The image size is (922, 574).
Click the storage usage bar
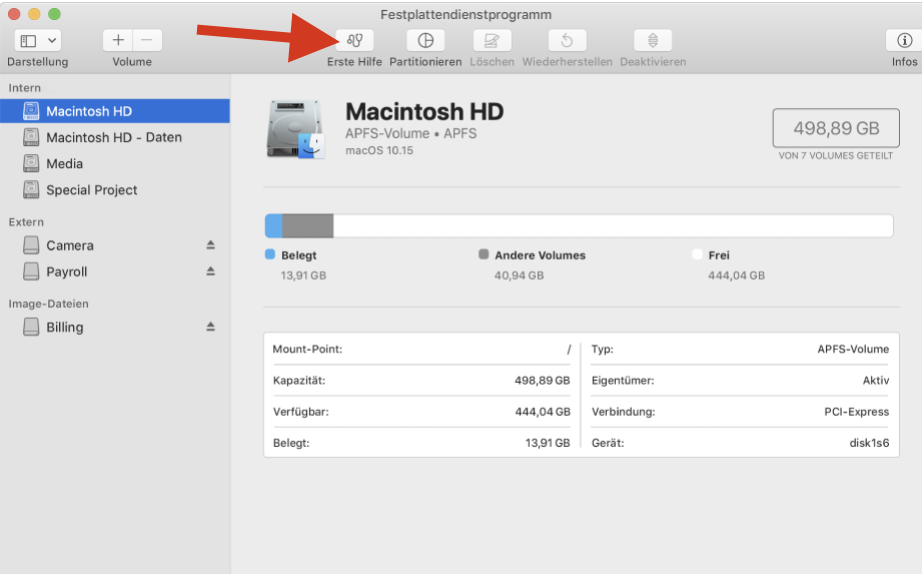tap(578, 226)
